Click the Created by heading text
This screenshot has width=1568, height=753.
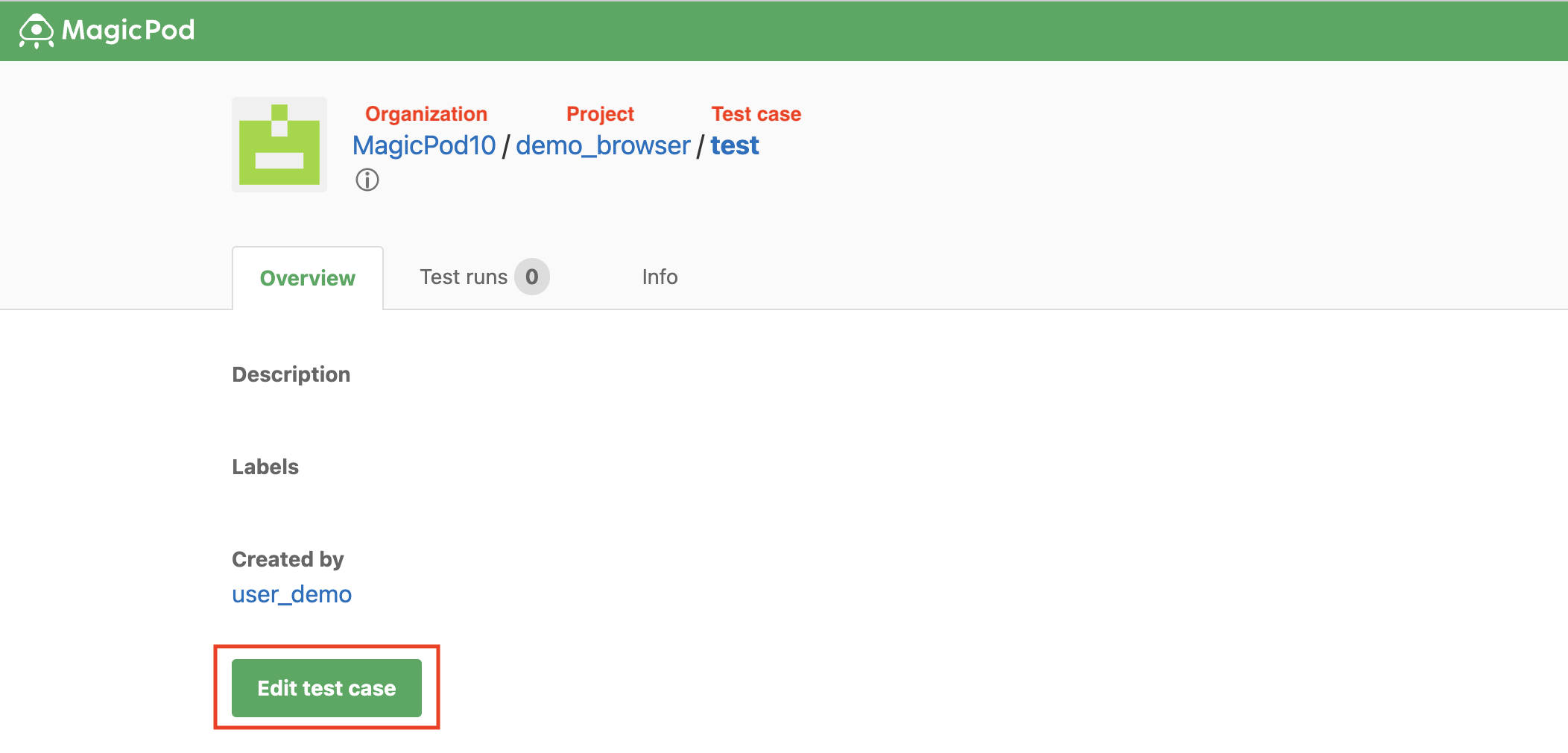(x=288, y=559)
